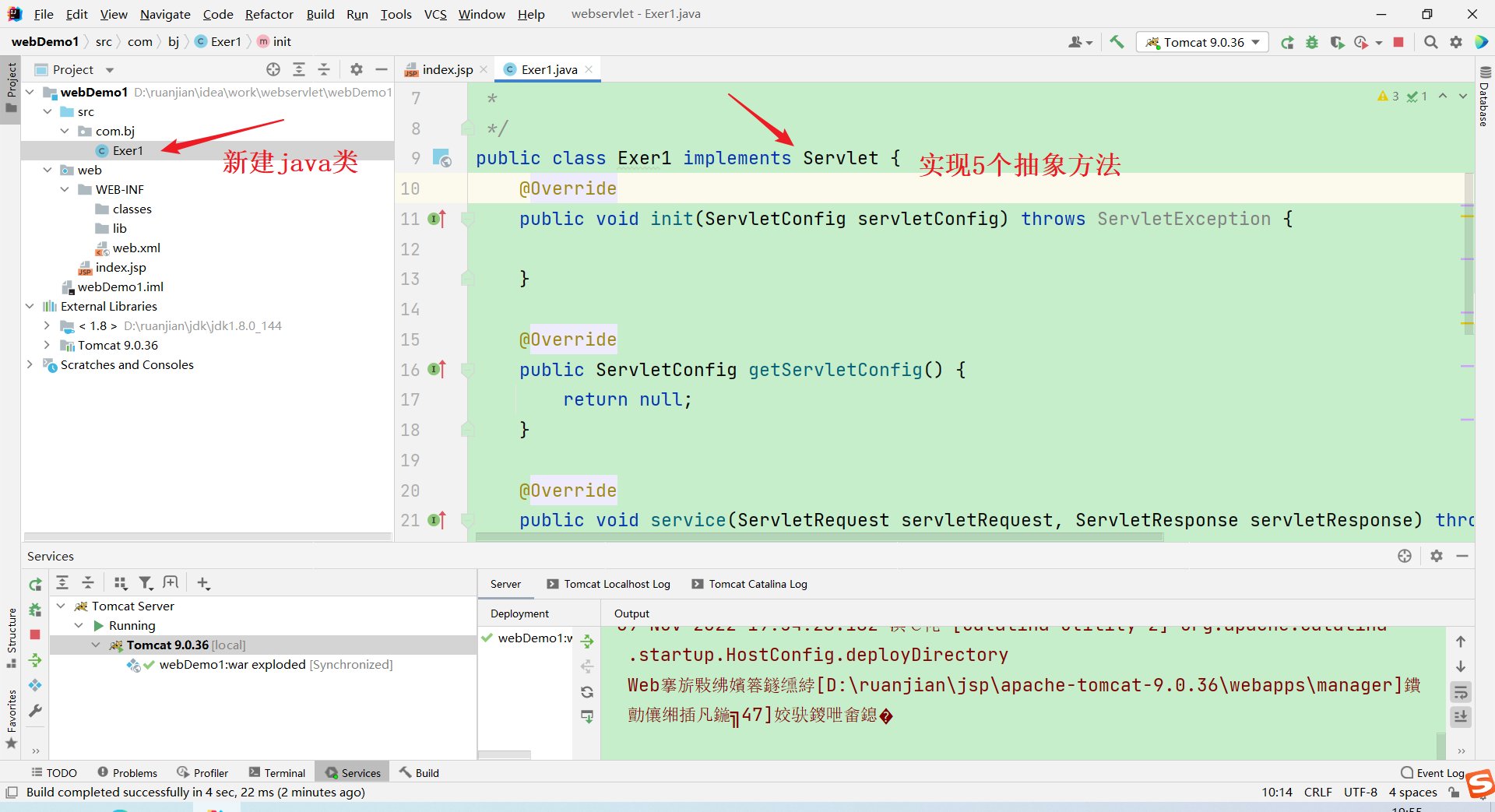The width and height of the screenshot is (1495, 812).
Task: Click gutter marker on line 16
Action: click(x=437, y=370)
